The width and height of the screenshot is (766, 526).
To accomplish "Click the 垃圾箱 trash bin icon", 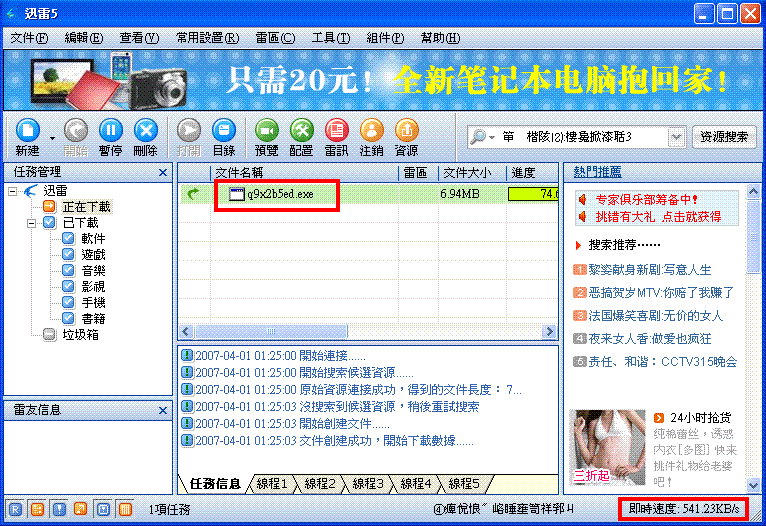I will click(x=49, y=335).
